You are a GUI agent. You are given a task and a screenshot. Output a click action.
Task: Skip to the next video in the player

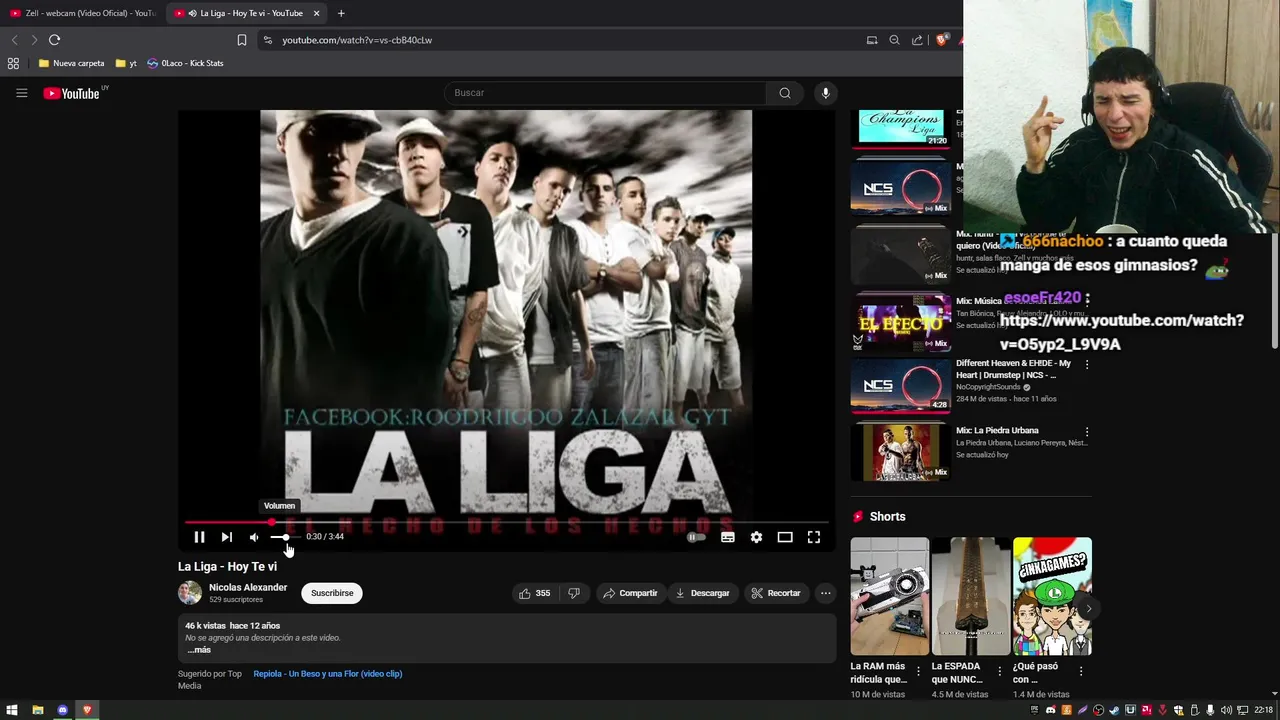click(227, 537)
